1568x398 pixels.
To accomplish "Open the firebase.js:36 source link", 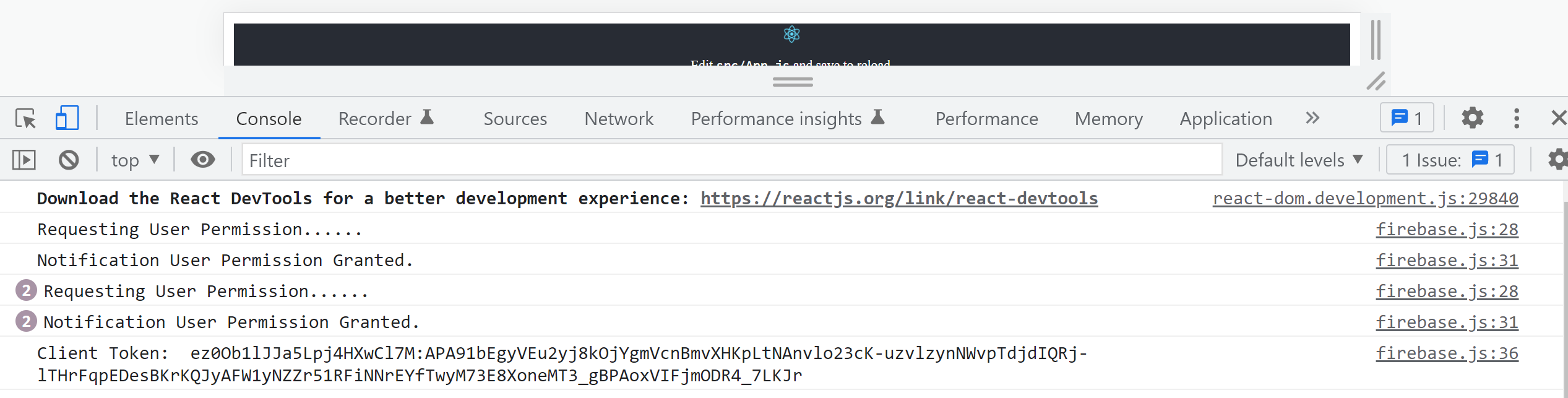I will coord(1447,353).
